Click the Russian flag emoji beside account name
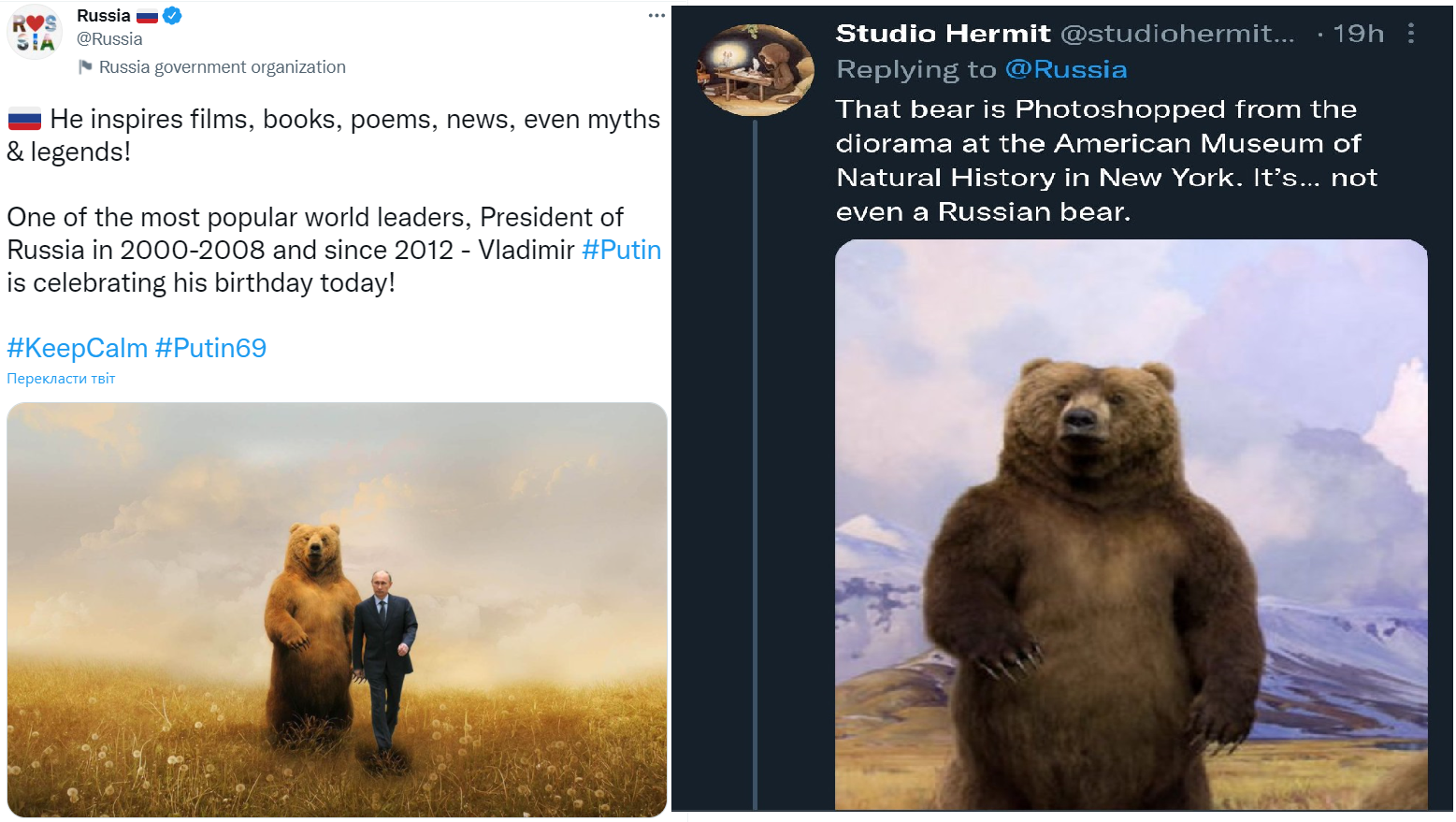The image size is (1456, 822). (148, 16)
